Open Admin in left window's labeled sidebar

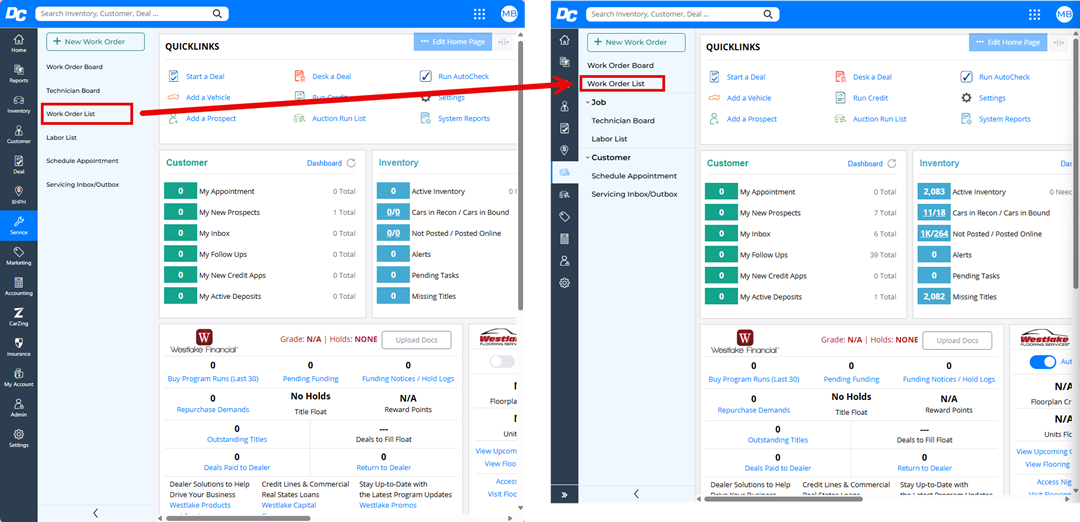[x=19, y=406]
